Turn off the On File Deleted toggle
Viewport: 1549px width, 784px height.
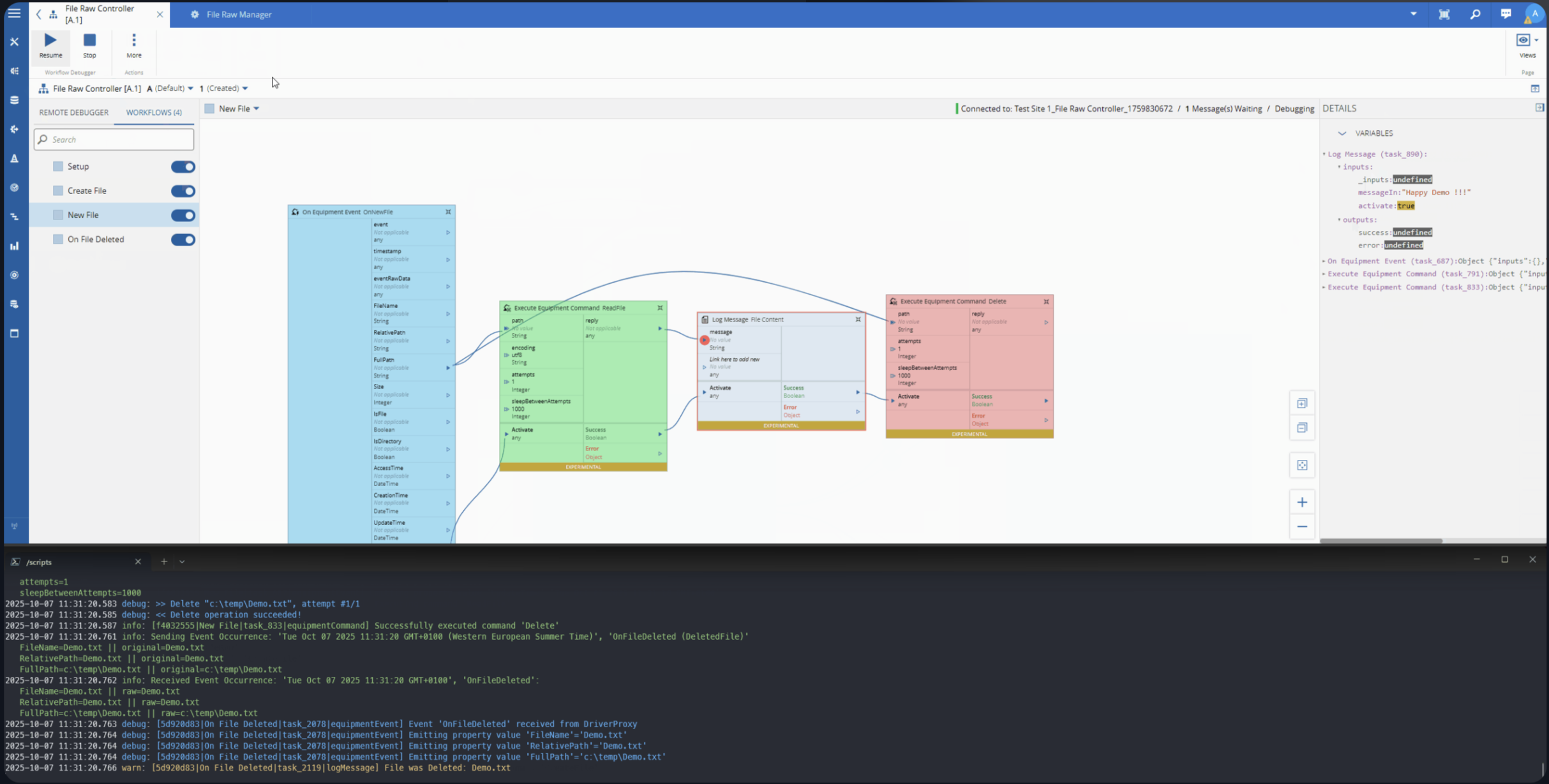pyautogui.click(x=183, y=239)
